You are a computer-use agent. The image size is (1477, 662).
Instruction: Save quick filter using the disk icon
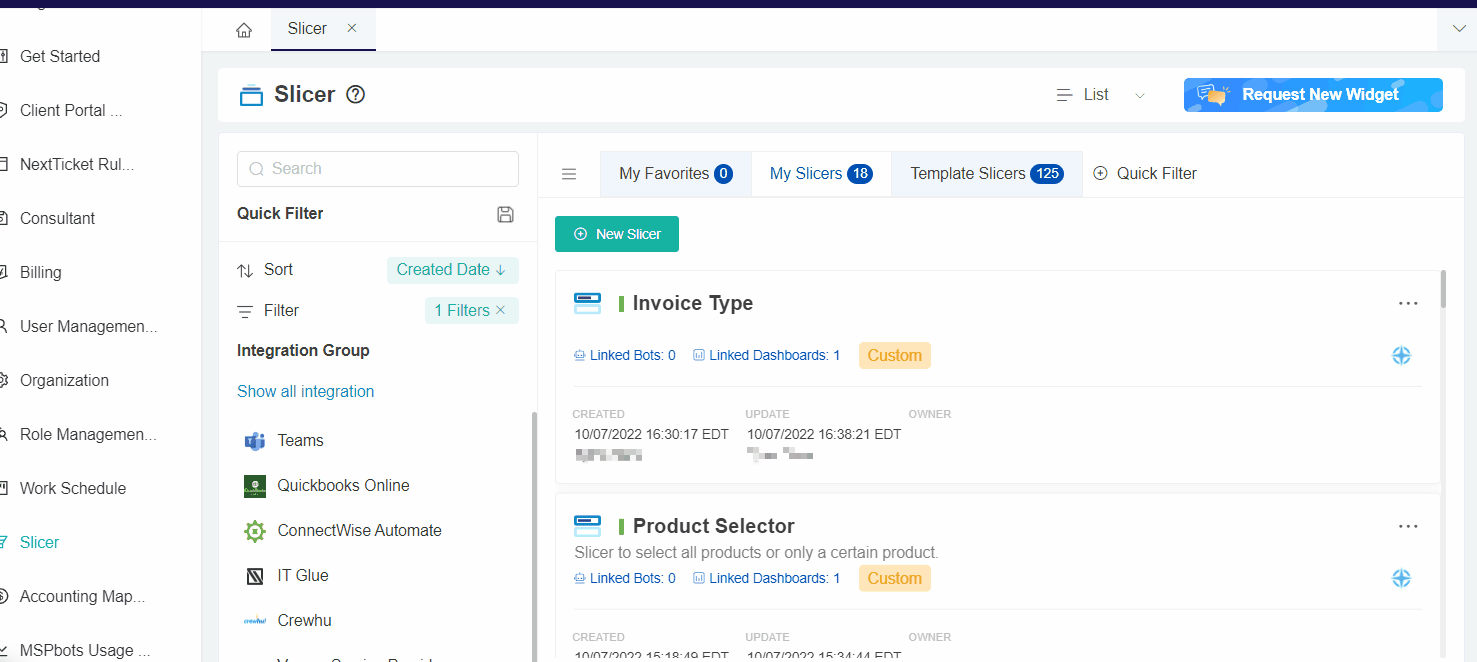click(x=505, y=214)
